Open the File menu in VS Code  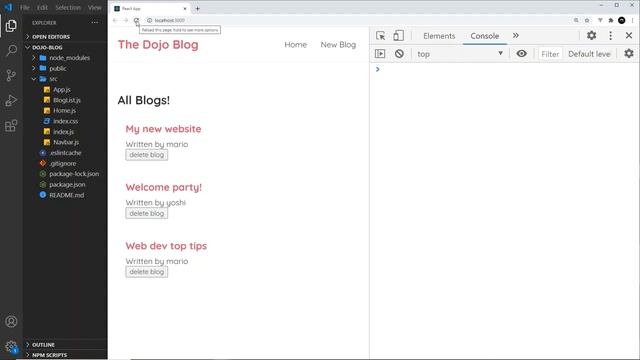click(25, 7)
